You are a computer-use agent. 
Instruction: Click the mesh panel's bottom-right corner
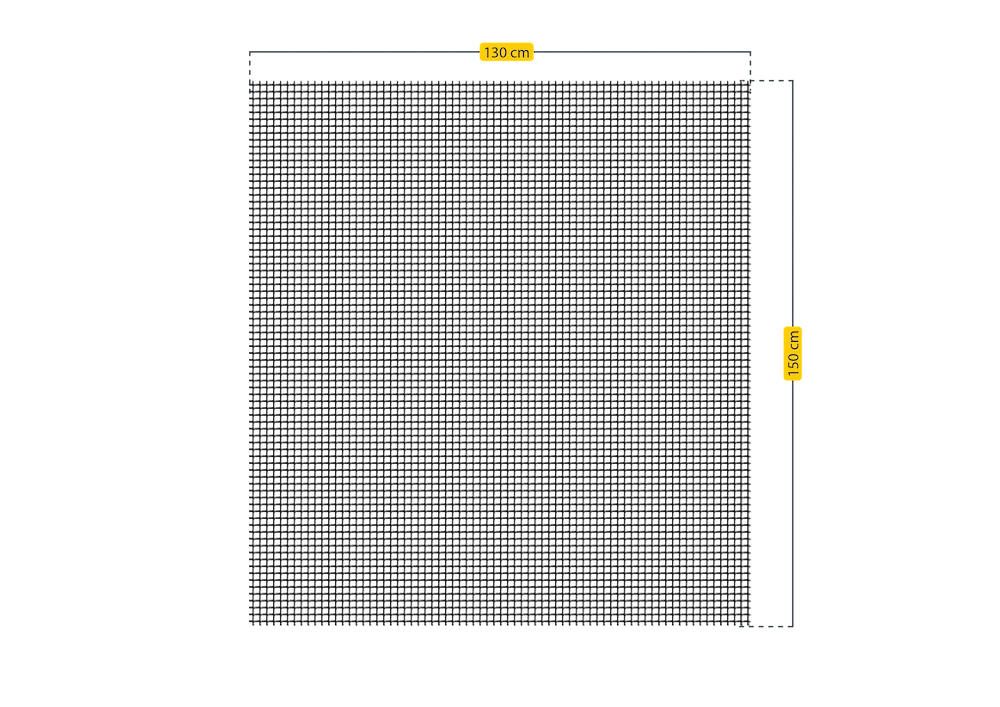pyautogui.click(x=750, y=621)
